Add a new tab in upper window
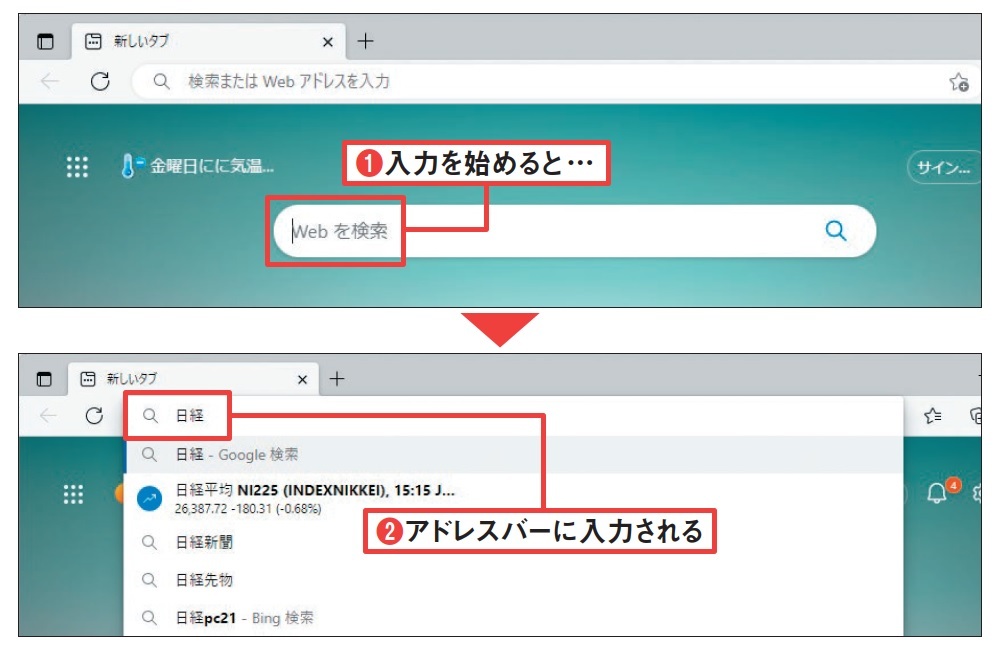Viewport: 1001px width, 647px height. [x=365, y=42]
